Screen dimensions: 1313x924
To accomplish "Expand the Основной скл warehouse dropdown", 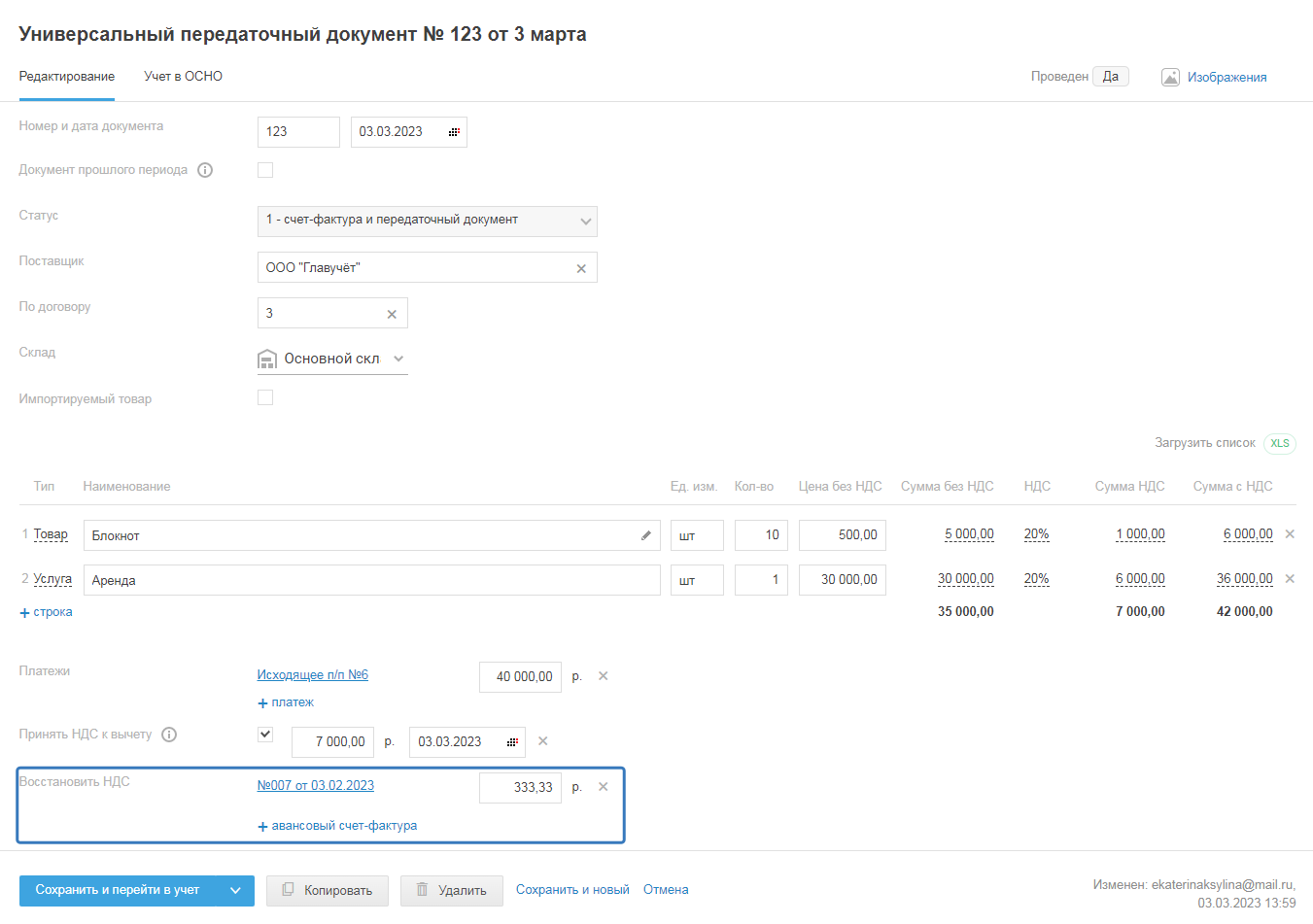I will point(398,359).
